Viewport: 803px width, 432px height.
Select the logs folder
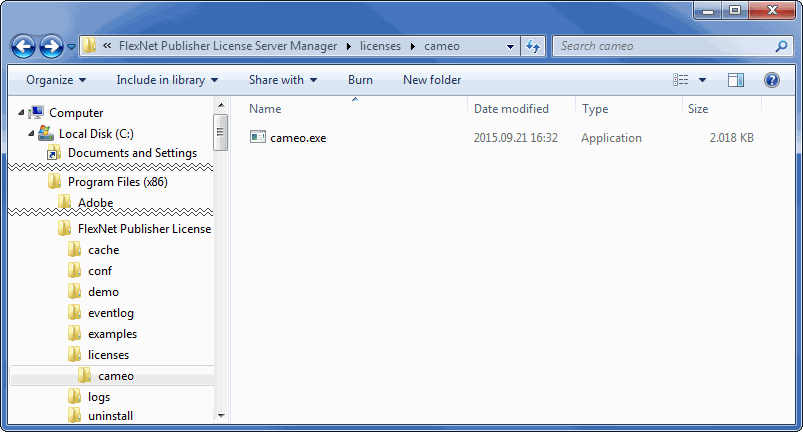click(99, 397)
